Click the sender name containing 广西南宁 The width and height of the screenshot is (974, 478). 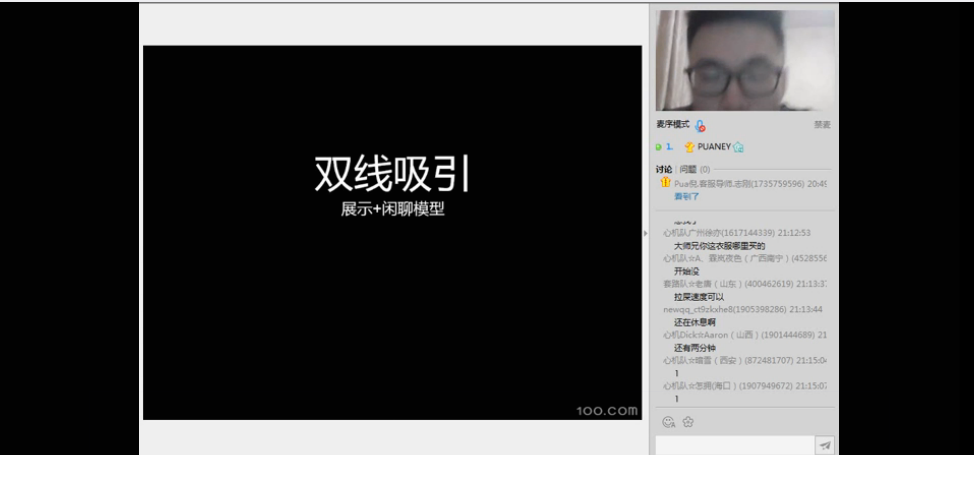click(745, 258)
